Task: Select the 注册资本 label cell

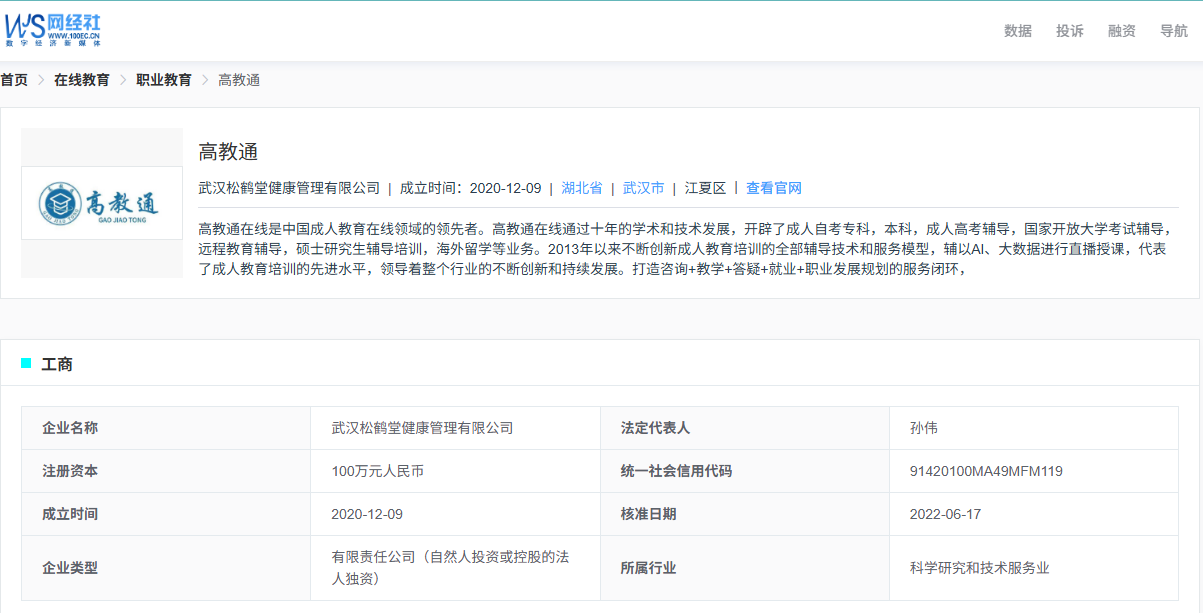Action: pyautogui.click(x=167, y=471)
